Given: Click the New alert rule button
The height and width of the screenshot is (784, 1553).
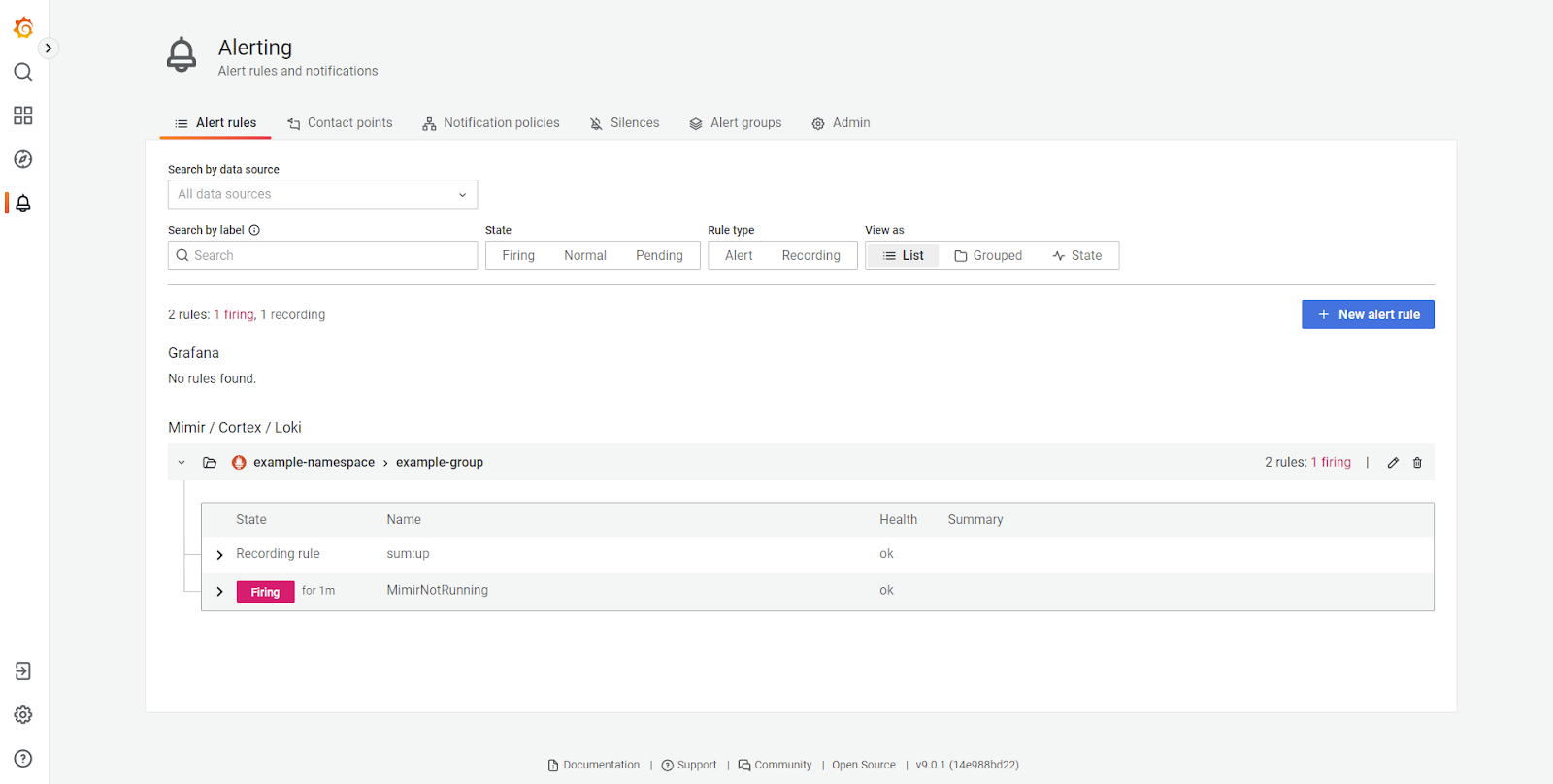Looking at the screenshot, I should click(x=1368, y=314).
